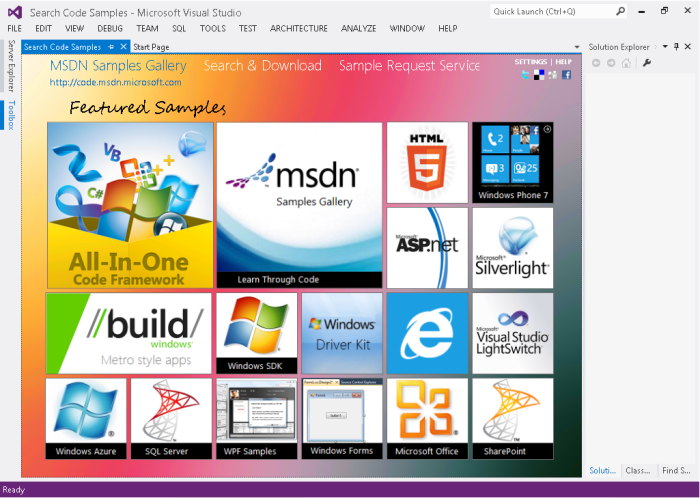This screenshot has height=498, width=700.
Task: Click the MSDN Samples Gallery heading link
Action: (118, 66)
